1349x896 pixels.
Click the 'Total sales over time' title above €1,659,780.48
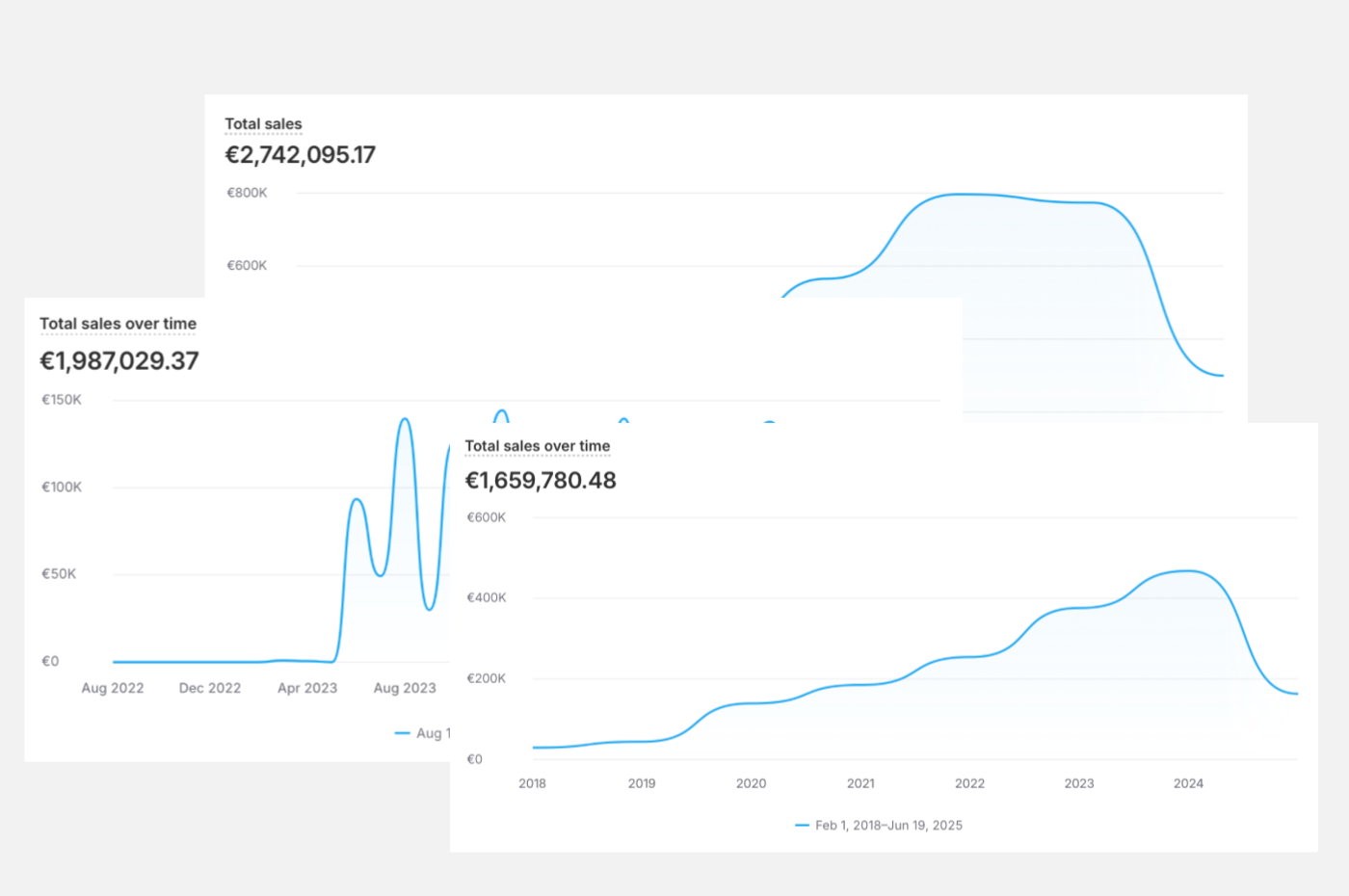tap(537, 446)
